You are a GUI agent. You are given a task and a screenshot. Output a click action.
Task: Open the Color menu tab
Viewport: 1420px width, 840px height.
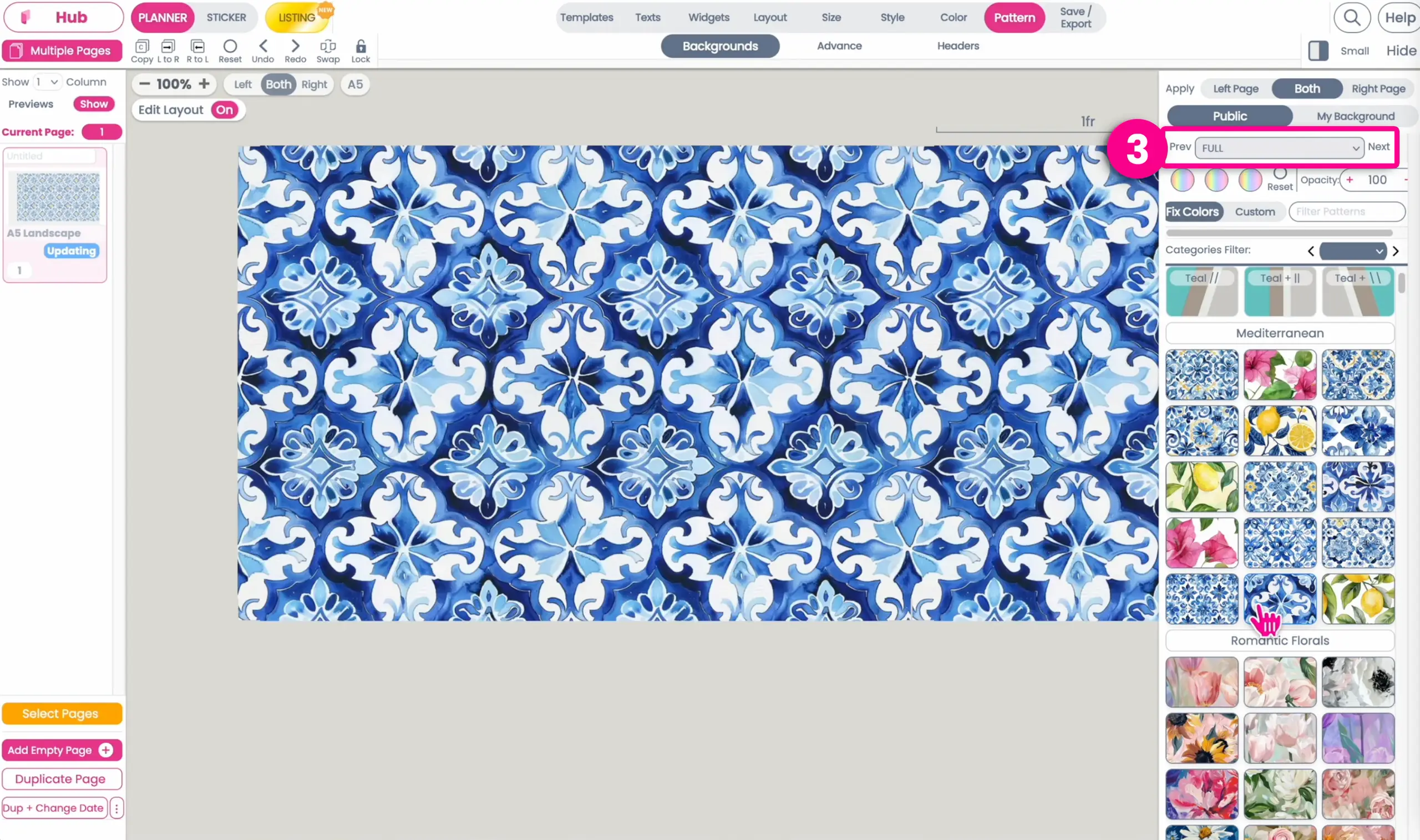pos(953,18)
